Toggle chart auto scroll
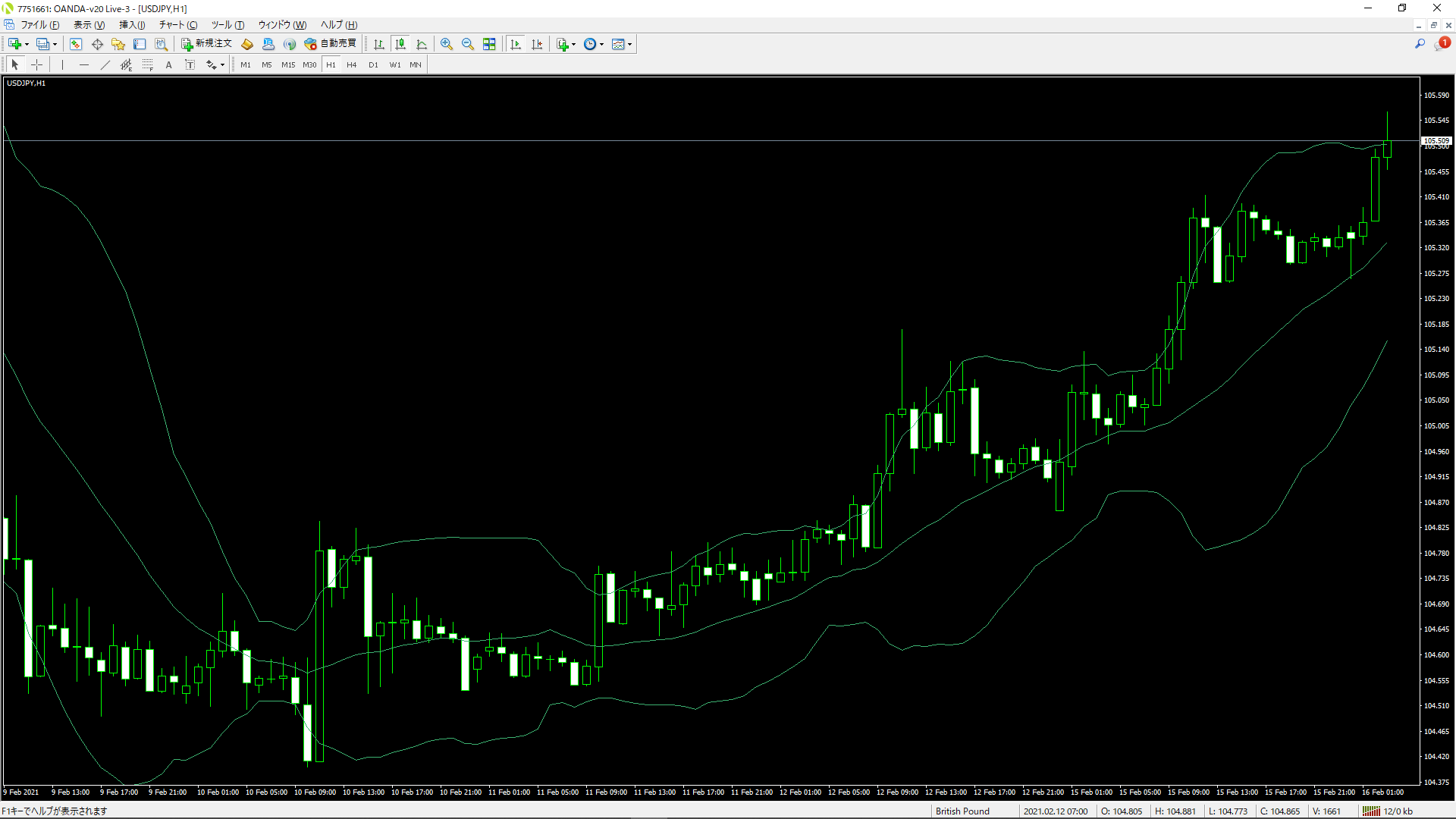This screenshot has width=1456, height=819. tap(516, 44)
